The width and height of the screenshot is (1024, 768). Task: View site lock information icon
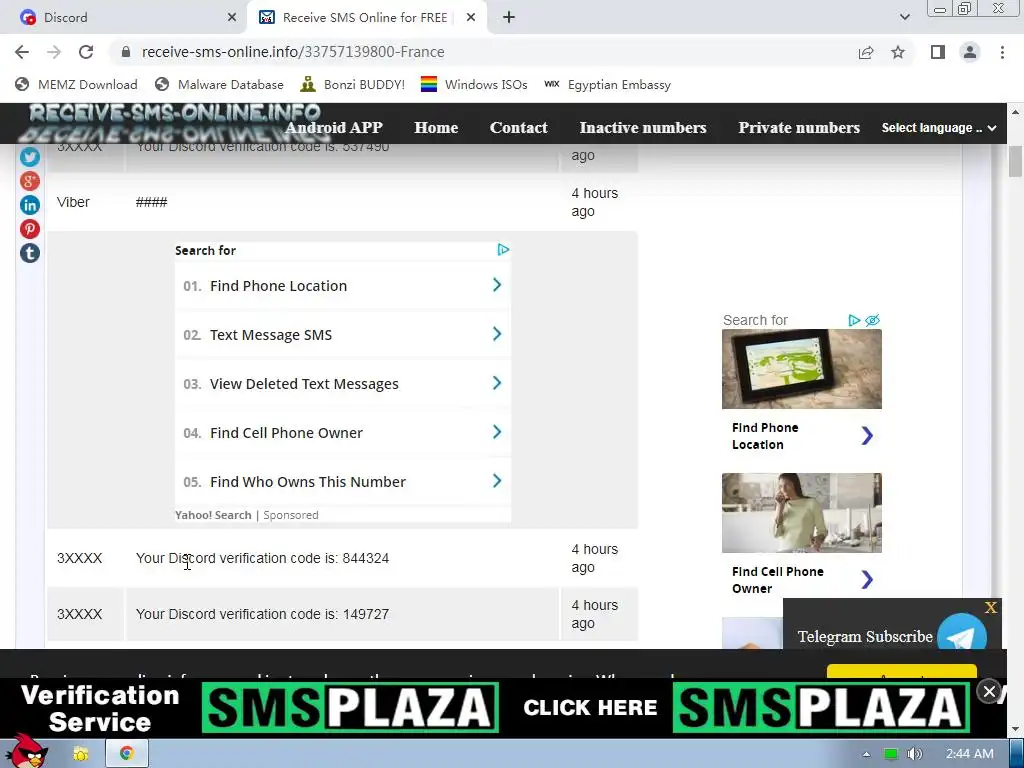126,52
